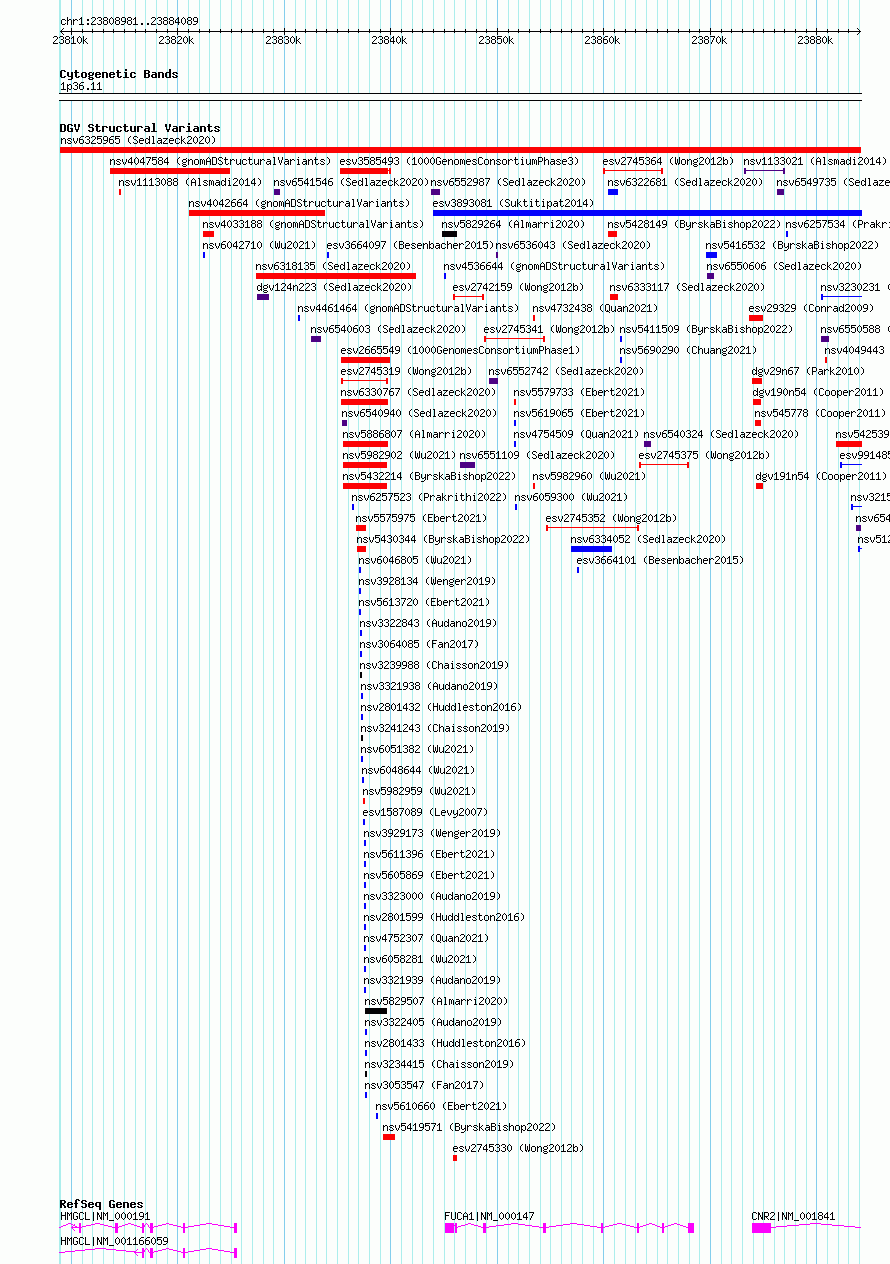Image resolution: width=890 pixels, height=1264 pixels.
Task: Click the nsv5432214 (ByrskaBishop2022) label
Action: pyautogui.click(x=429, y=476)
